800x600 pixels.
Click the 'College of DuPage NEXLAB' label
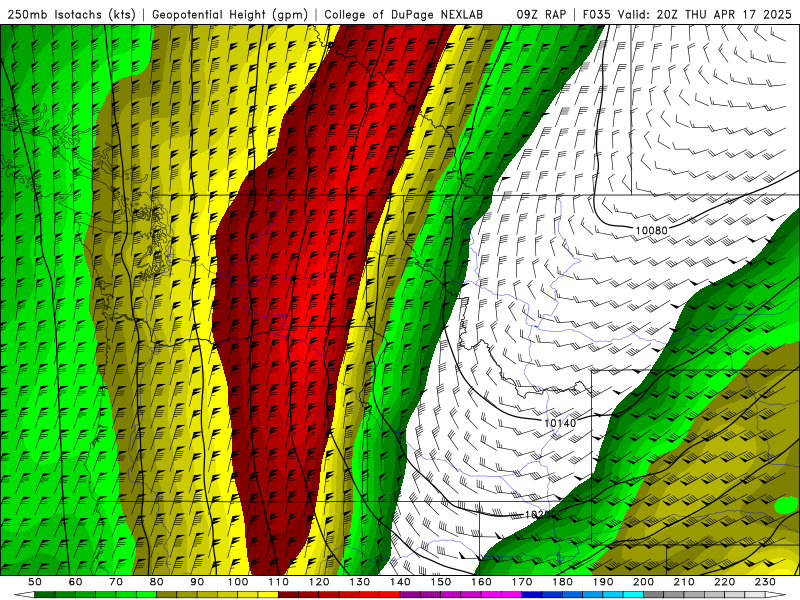(x=404, y=14)
